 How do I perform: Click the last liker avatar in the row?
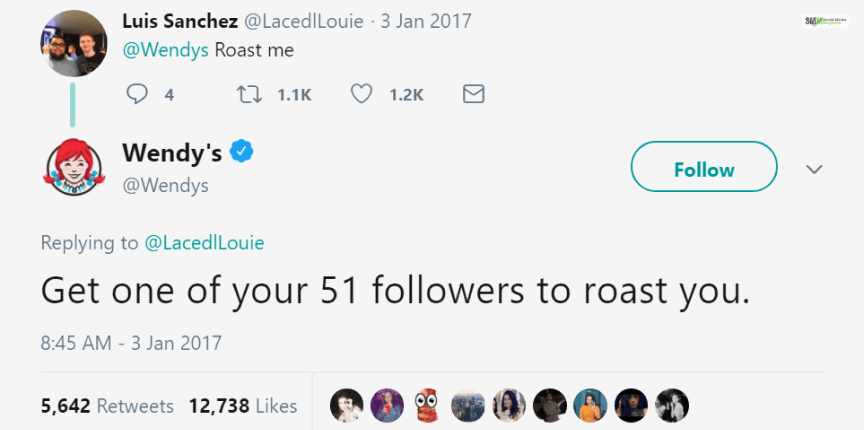click(672, 405)
